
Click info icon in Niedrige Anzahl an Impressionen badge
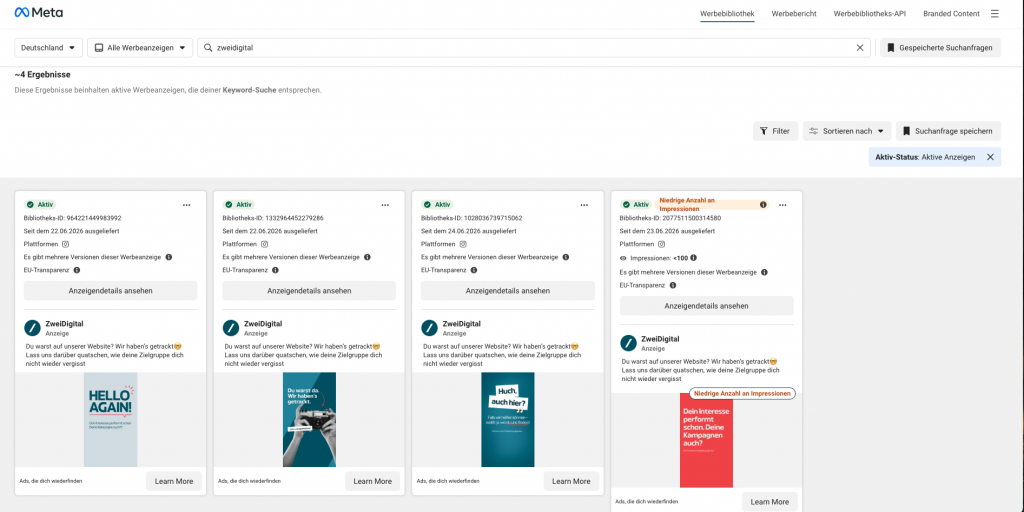click(763, 205)
